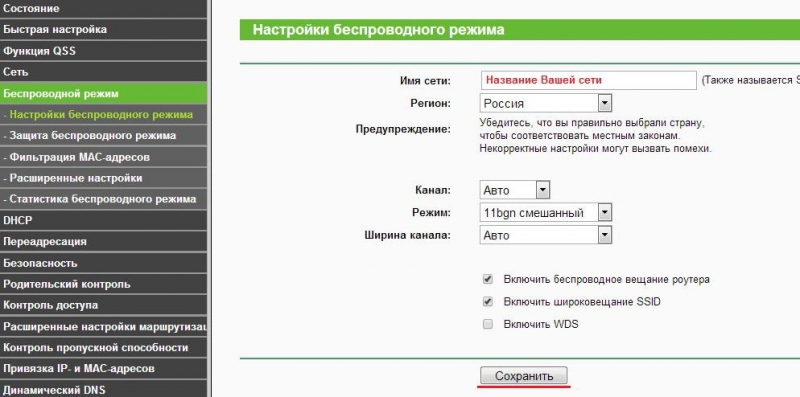Toggle Включить широковещание SSID checkbox
Screen dimensions: 800x397
point(488,302)
